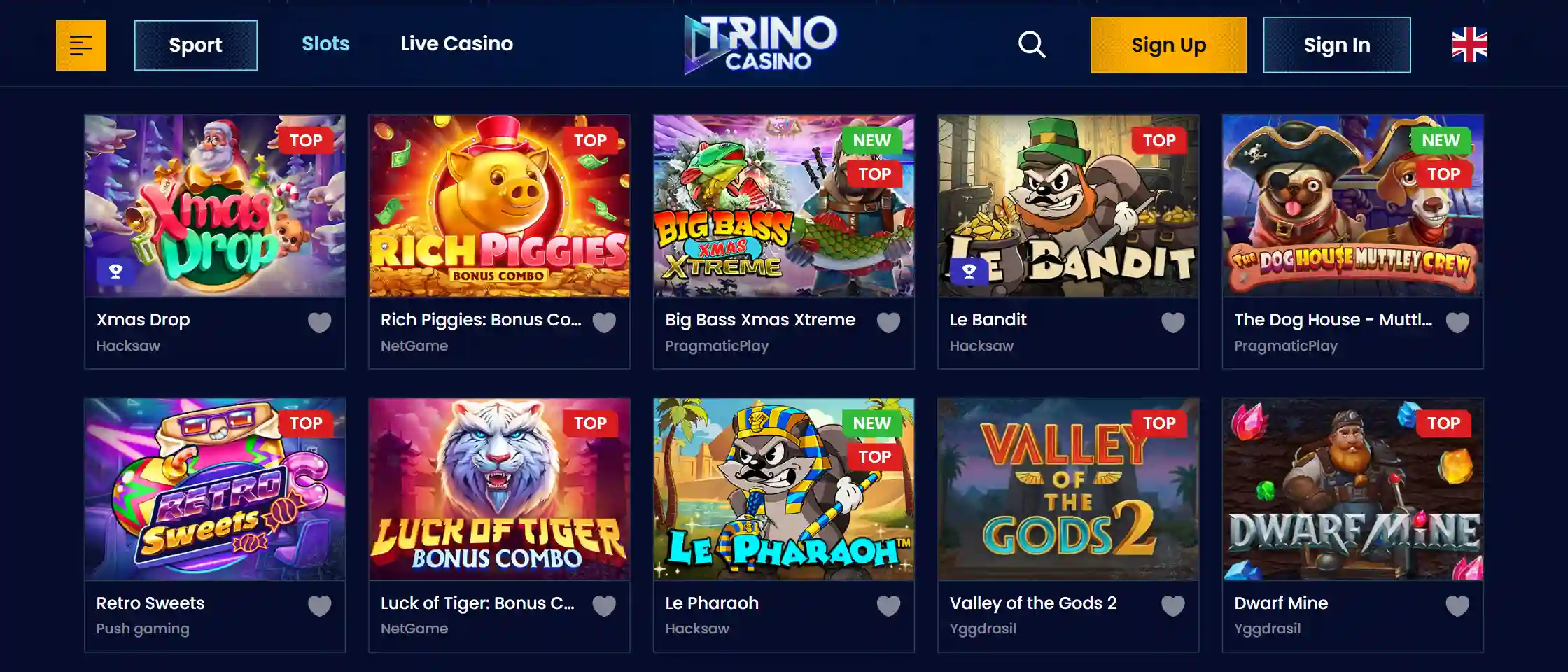This screenshot has width=1568, height=672.
Task: Go to the Sport section
Action: coord(196,45)
